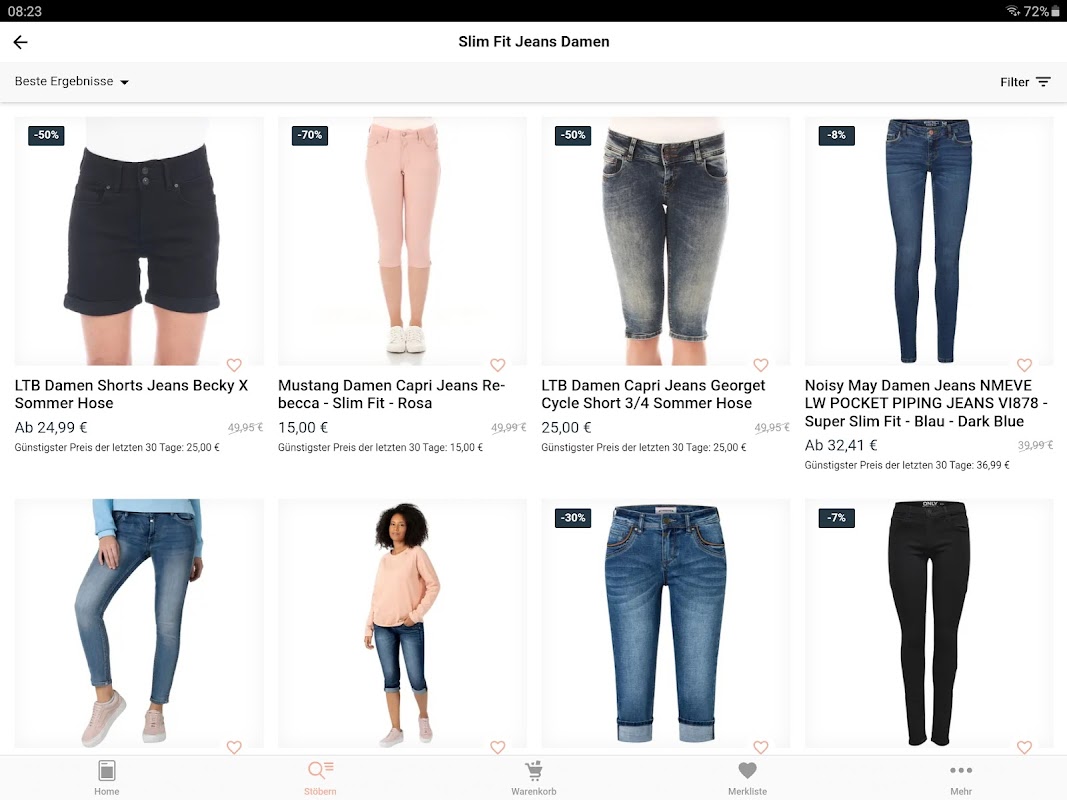This screenshot has width=1067, height=800.
Task: Click the -7% discount badge
Action: pos(836,518)
